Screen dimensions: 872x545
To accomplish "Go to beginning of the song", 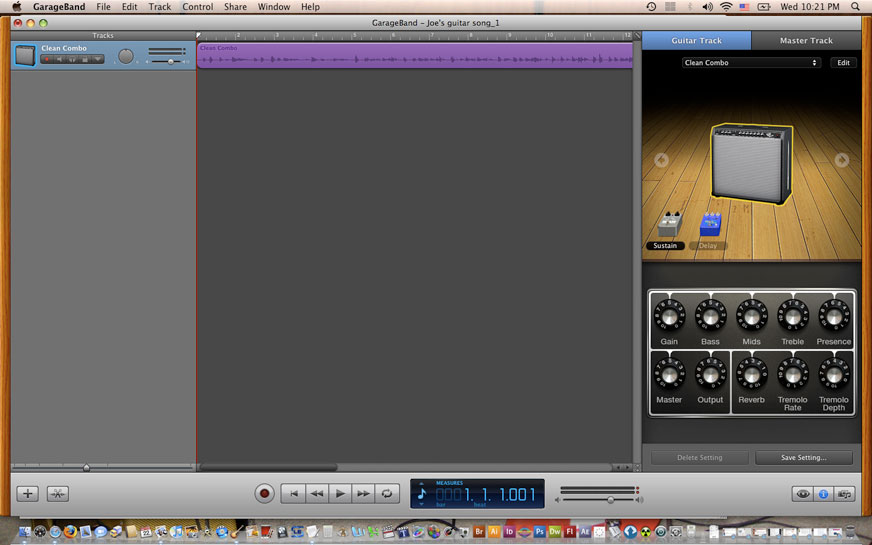I will pos(294,493).
